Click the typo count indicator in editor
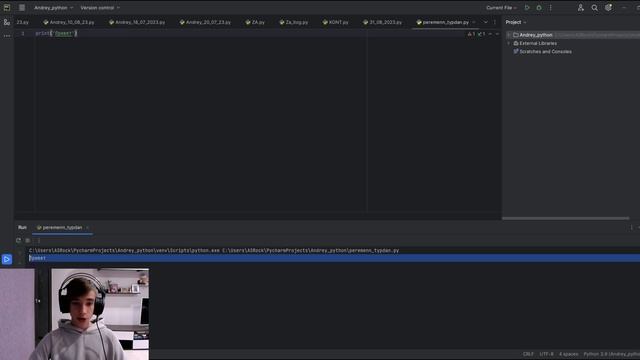The height and width of the screenshot is (360, 640). (x=481, y=34)
